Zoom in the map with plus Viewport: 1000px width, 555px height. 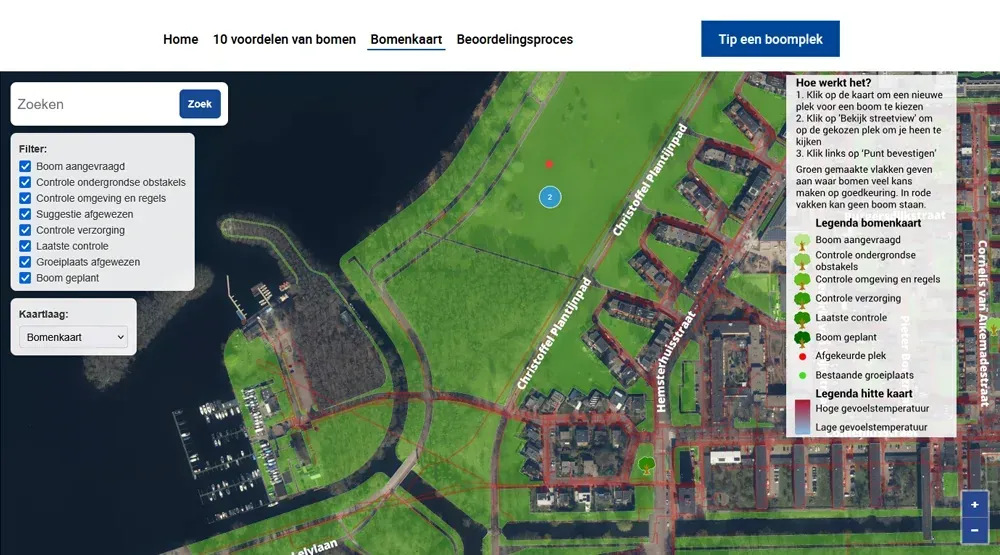974,505
